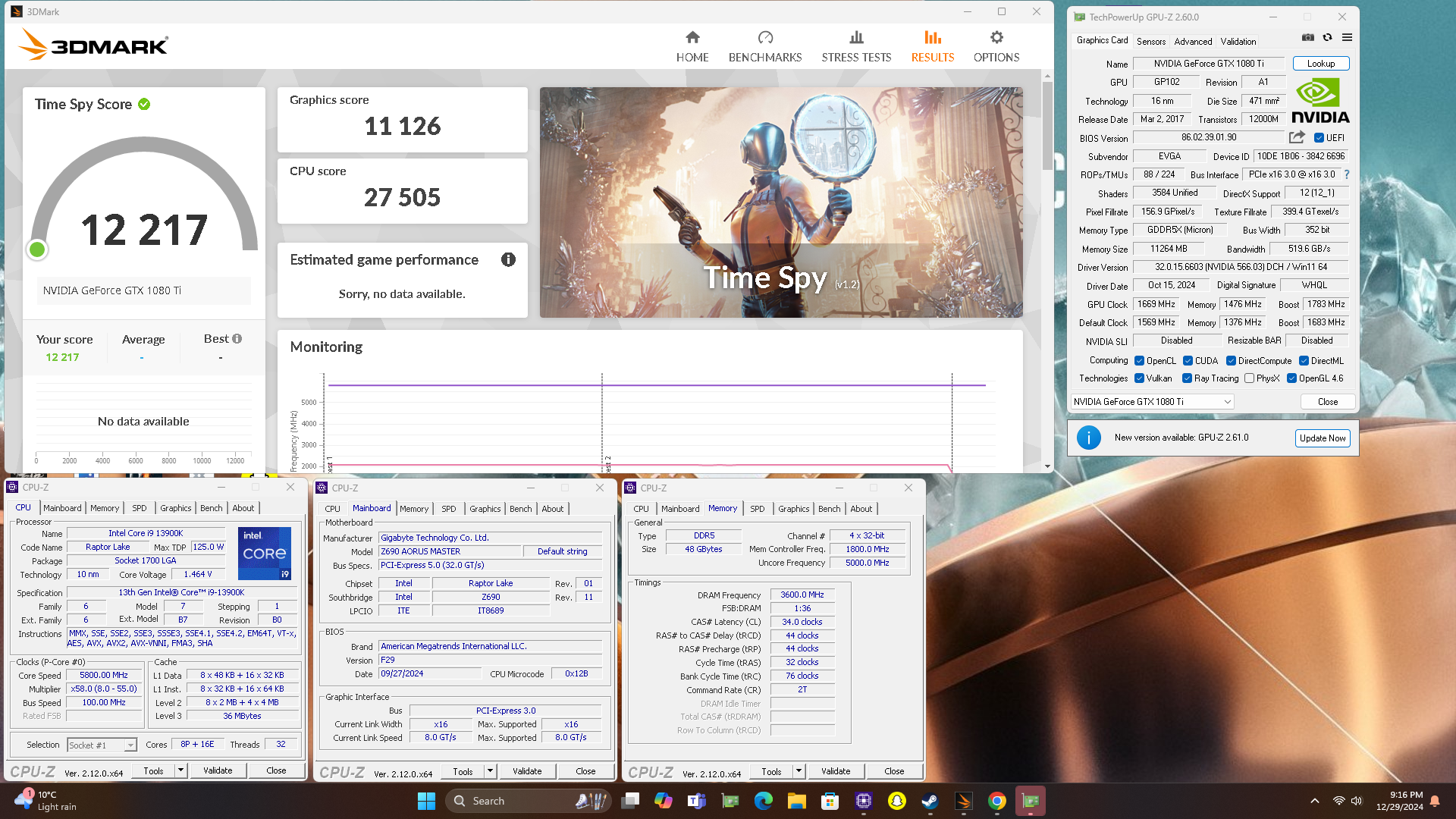
Task: Click the scroll-down arrow in 3DMark results
Action: [x=1047, y=466]
